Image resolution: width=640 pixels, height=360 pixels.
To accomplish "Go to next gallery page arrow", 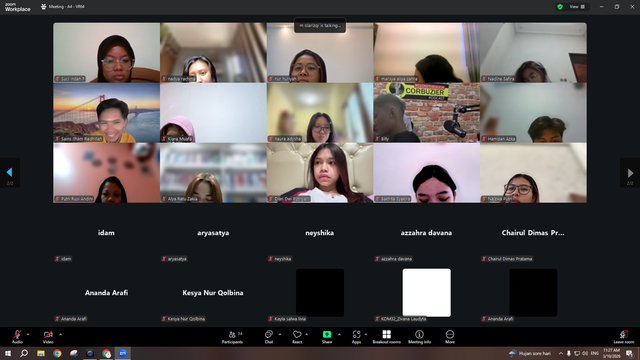I will tap(630, 172).
